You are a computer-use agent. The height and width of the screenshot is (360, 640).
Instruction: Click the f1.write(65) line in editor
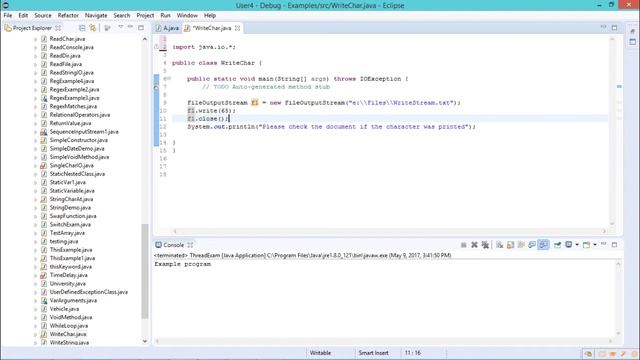click(211, 111)
